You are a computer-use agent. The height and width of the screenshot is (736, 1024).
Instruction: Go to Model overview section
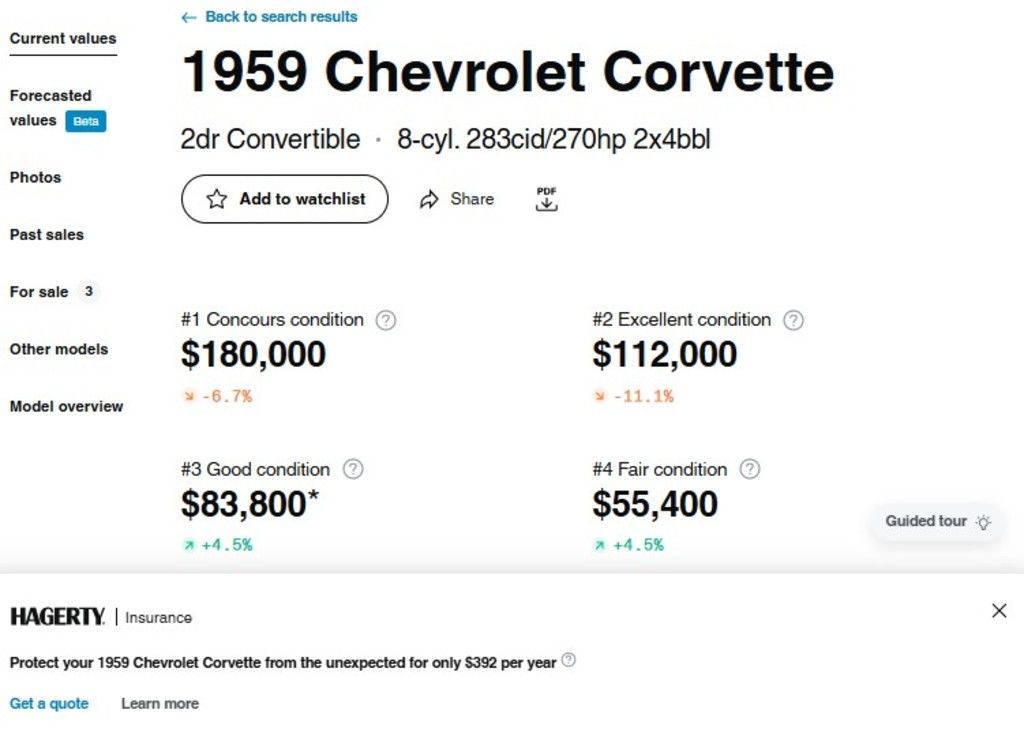pos(67,406)
